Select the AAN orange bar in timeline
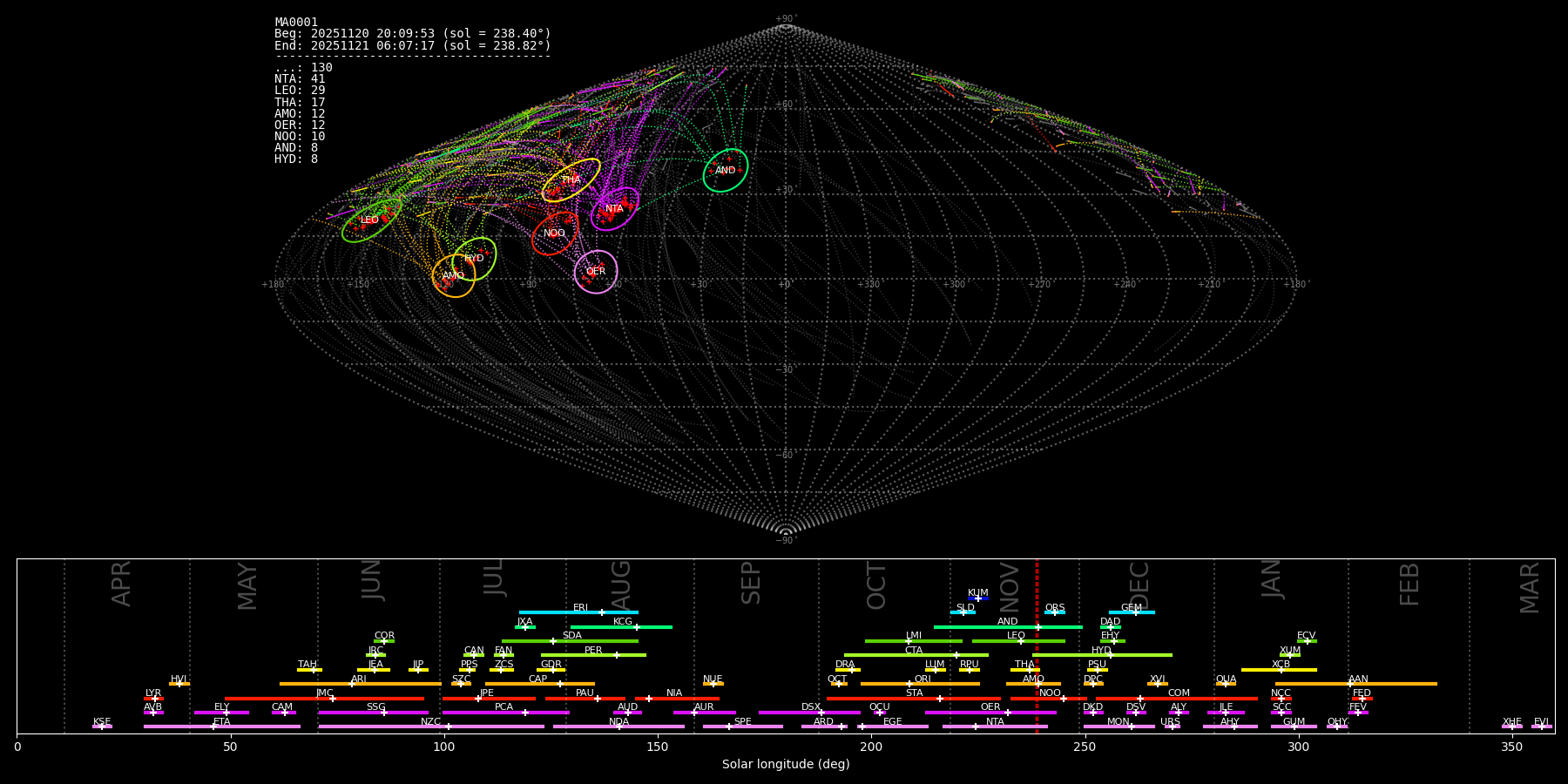This screenshot has width=1568, height=784. tap(1356, 684)
